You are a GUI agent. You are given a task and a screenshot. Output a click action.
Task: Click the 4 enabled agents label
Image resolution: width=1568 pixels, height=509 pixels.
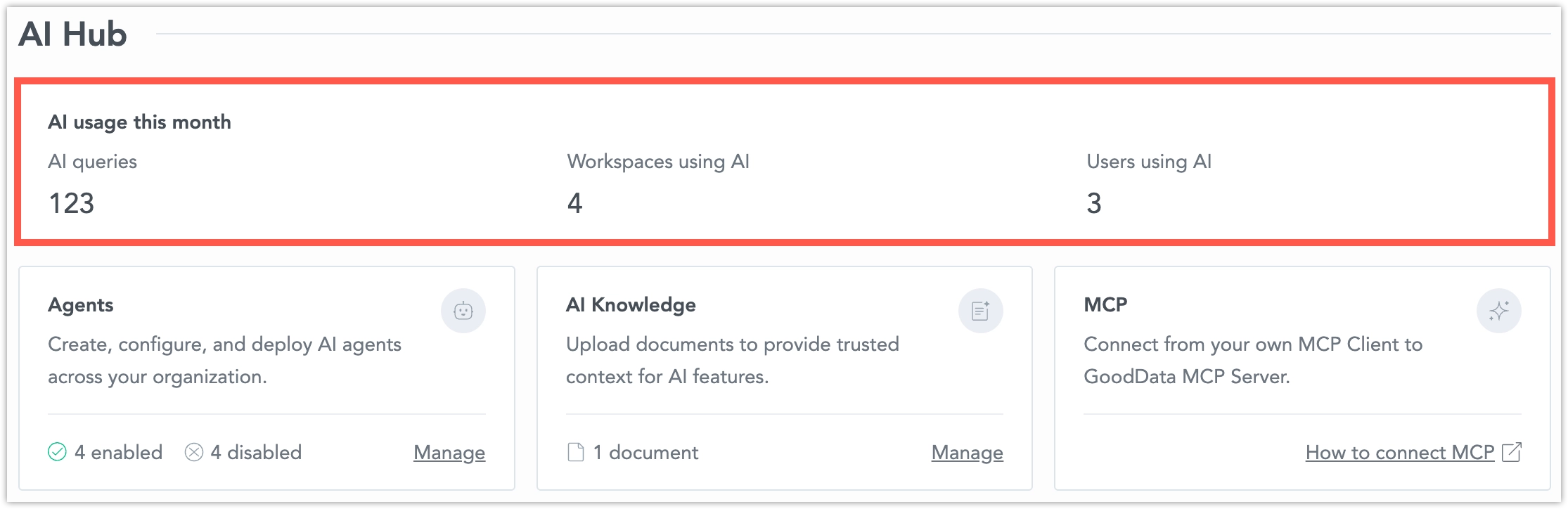(118, 452)
